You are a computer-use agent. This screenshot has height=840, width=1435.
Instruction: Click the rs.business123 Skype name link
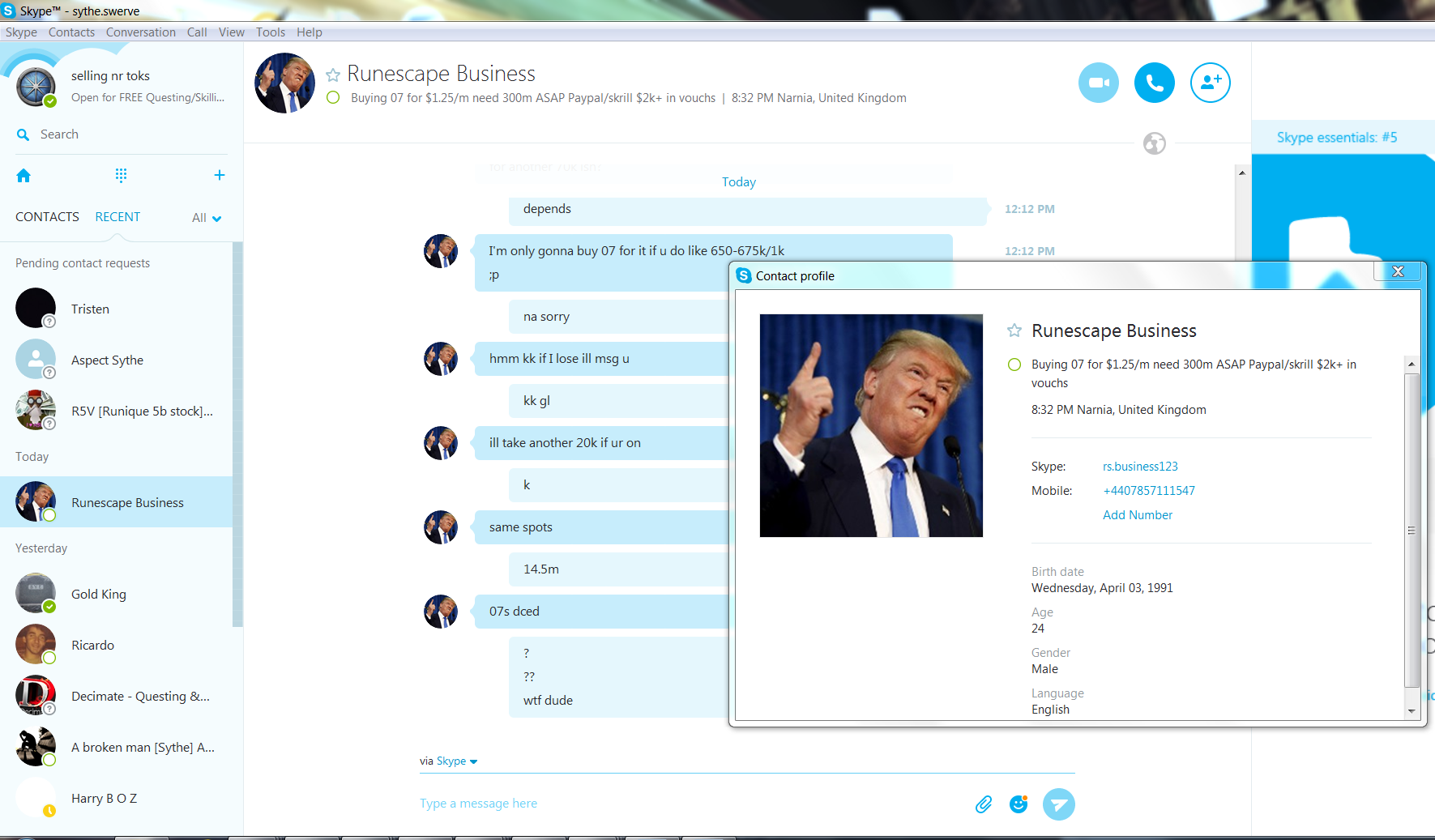pyautogui.click(x=1140, y=467)
